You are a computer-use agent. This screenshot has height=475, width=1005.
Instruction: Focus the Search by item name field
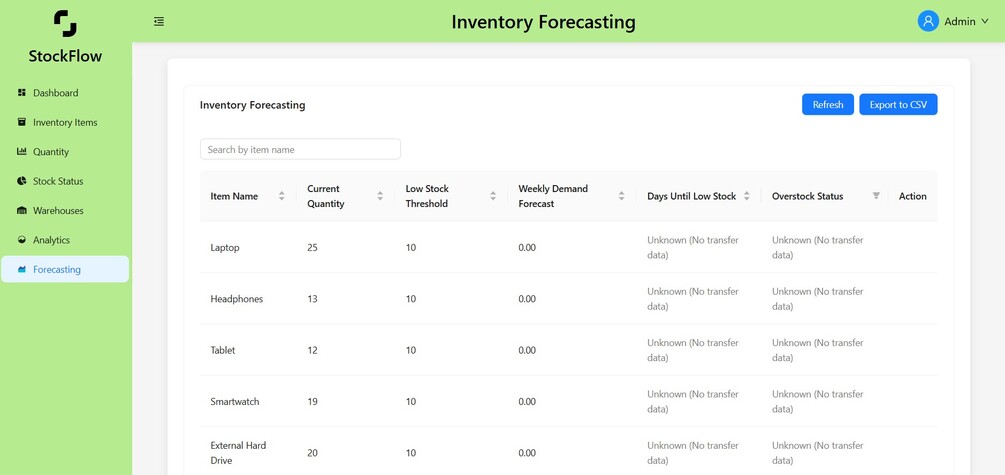(300, 149)
